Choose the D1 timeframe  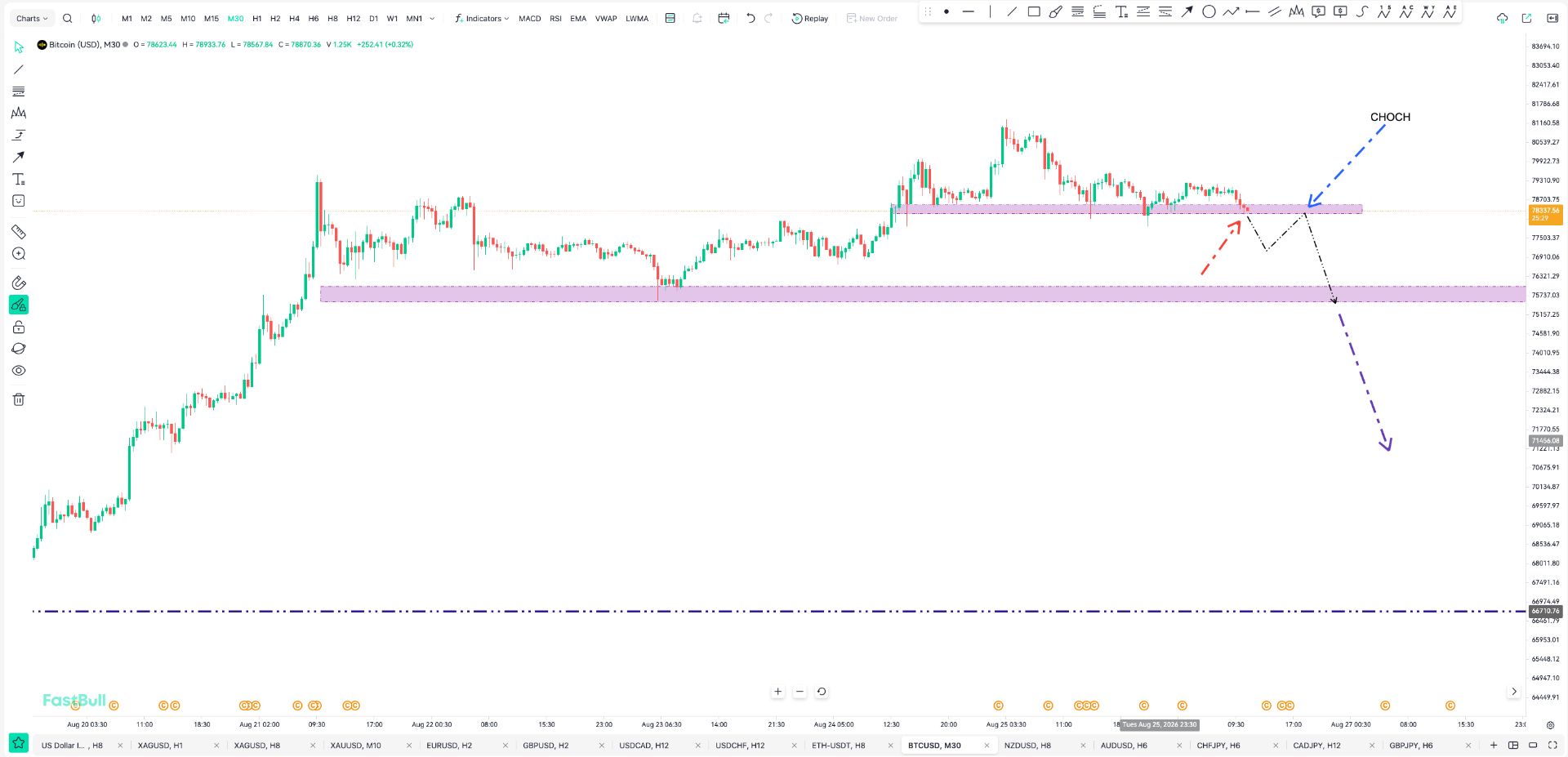tap(373, 18)
